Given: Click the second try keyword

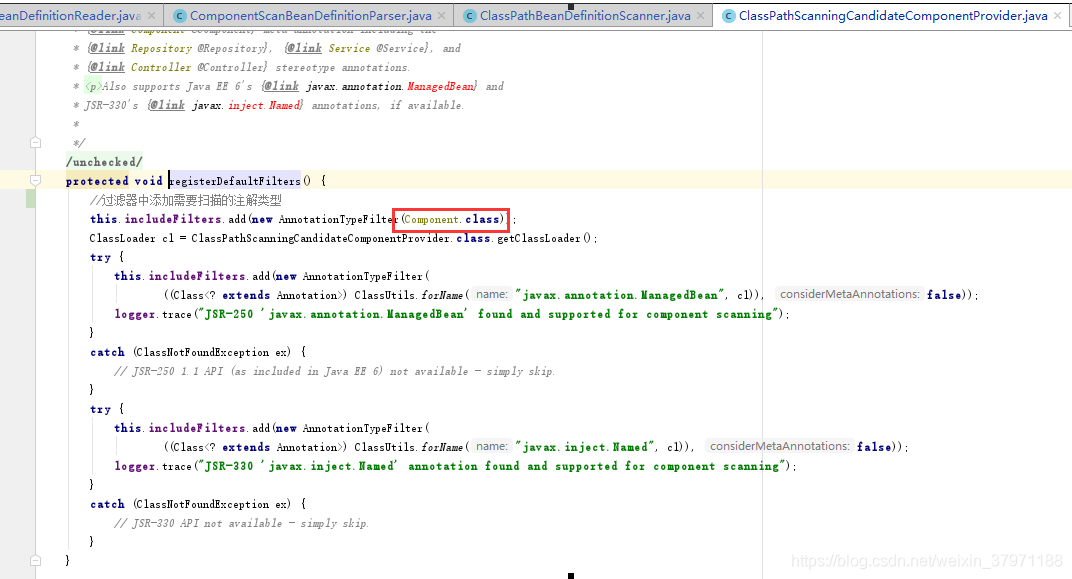Looking at the screenshot, I should (100, 409).
